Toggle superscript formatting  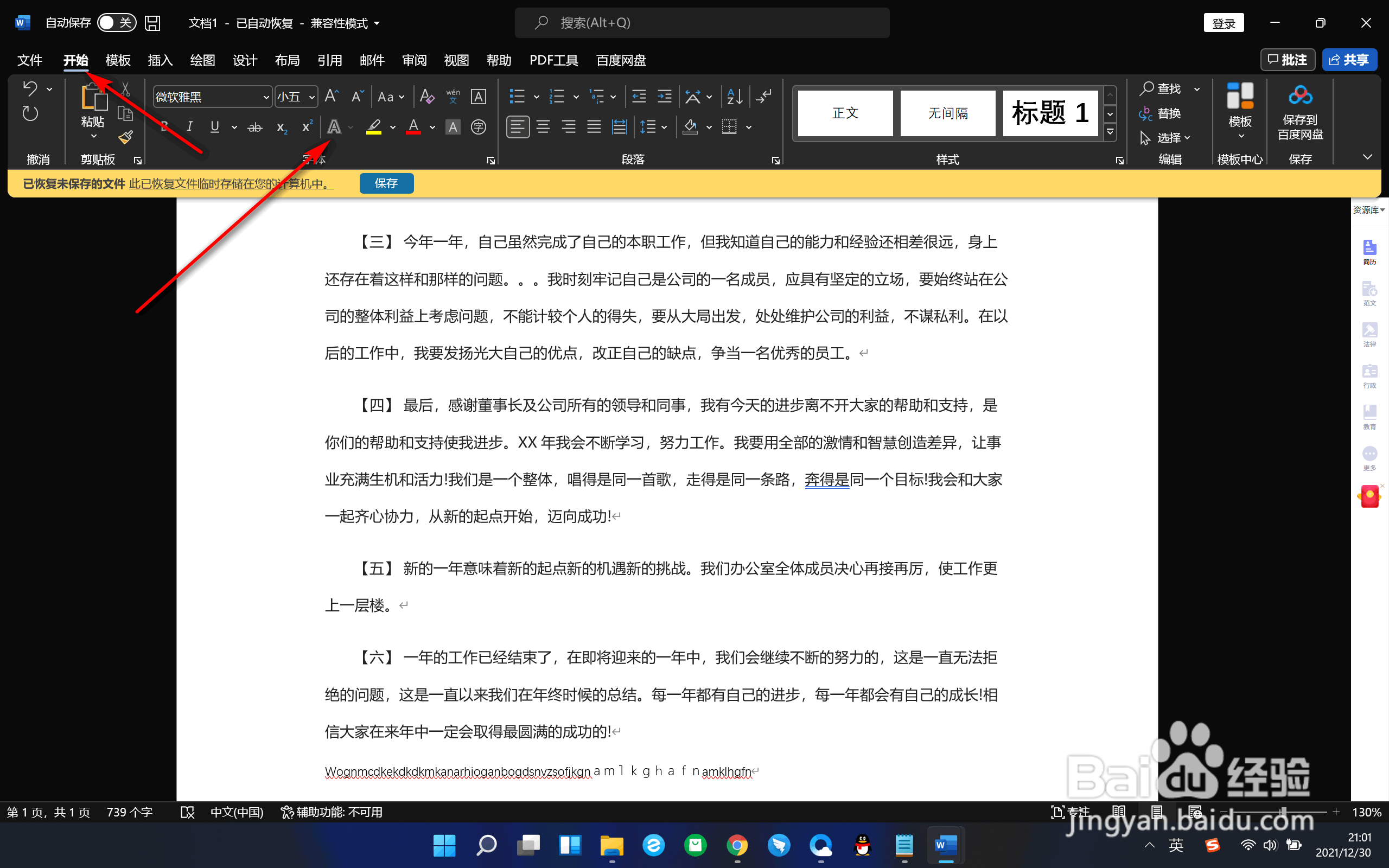(x=307, y=127)
